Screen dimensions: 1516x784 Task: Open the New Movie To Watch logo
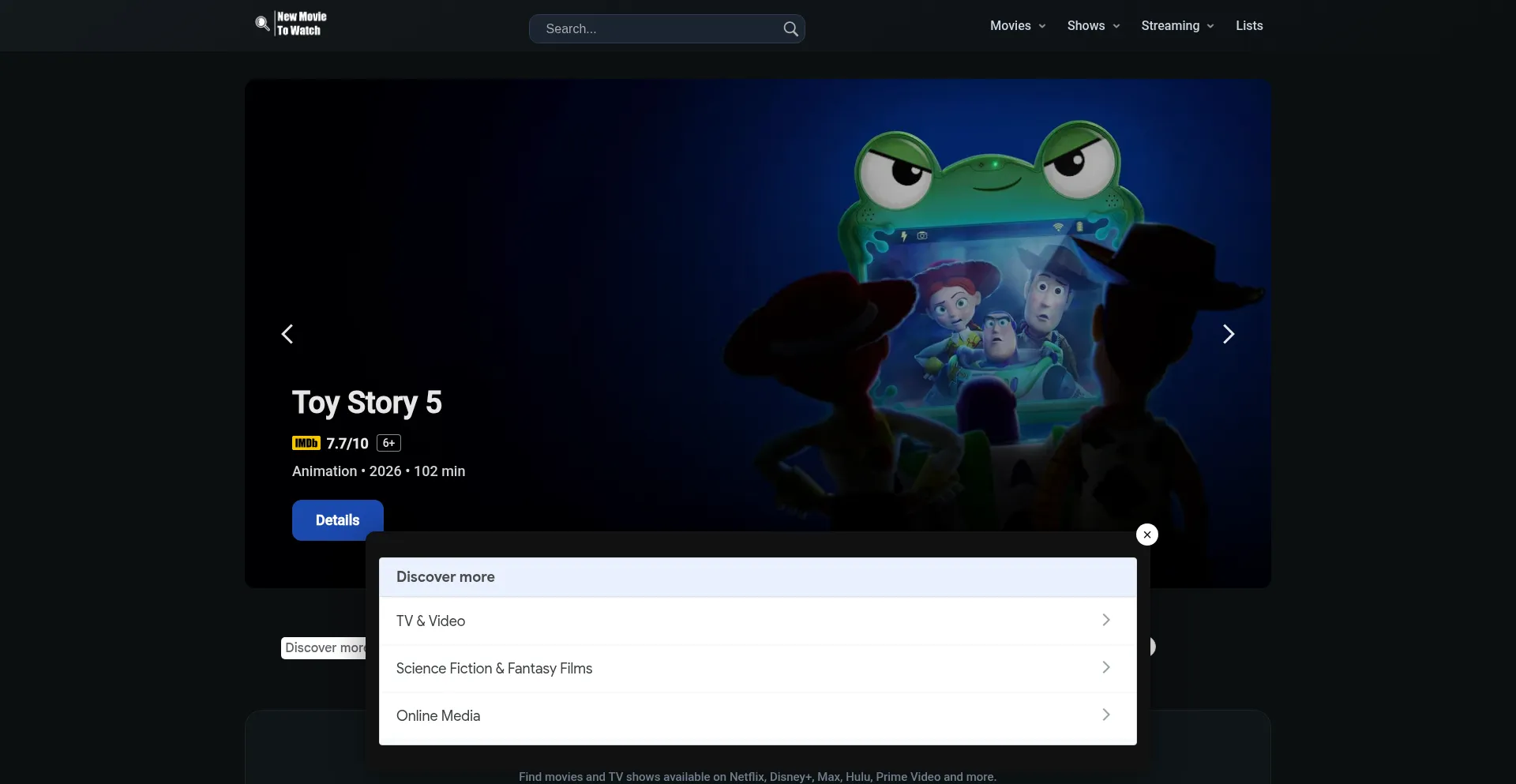pyautogui.click(x=291, y=24)
